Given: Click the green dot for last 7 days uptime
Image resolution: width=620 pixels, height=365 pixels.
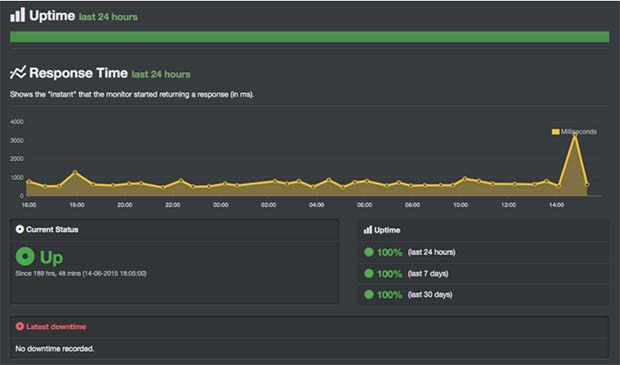Looking at the screenshot, I should 369,273.
